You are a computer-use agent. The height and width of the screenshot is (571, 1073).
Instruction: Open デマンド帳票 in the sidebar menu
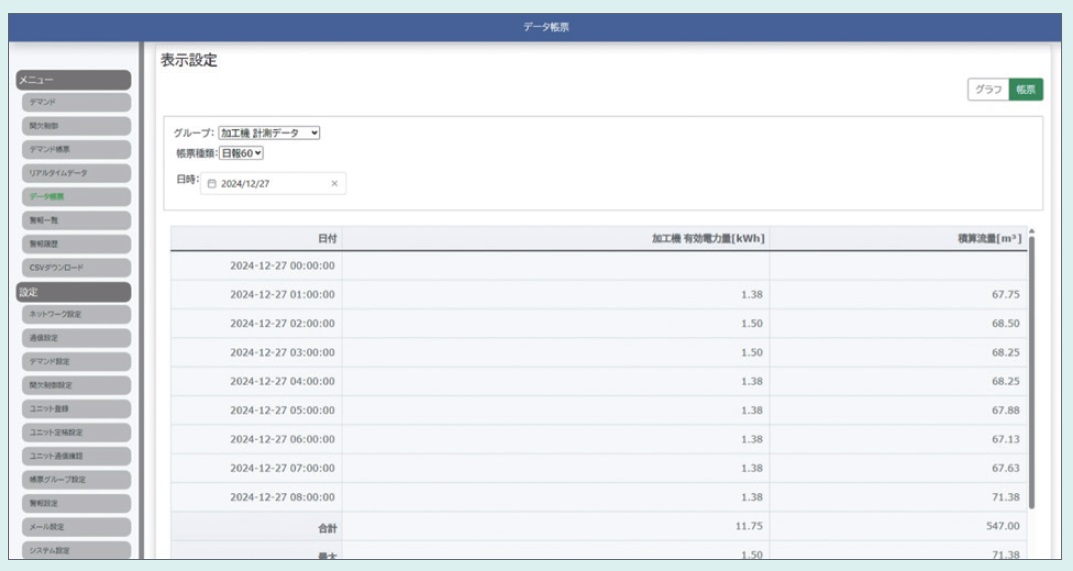click(76, 149)
